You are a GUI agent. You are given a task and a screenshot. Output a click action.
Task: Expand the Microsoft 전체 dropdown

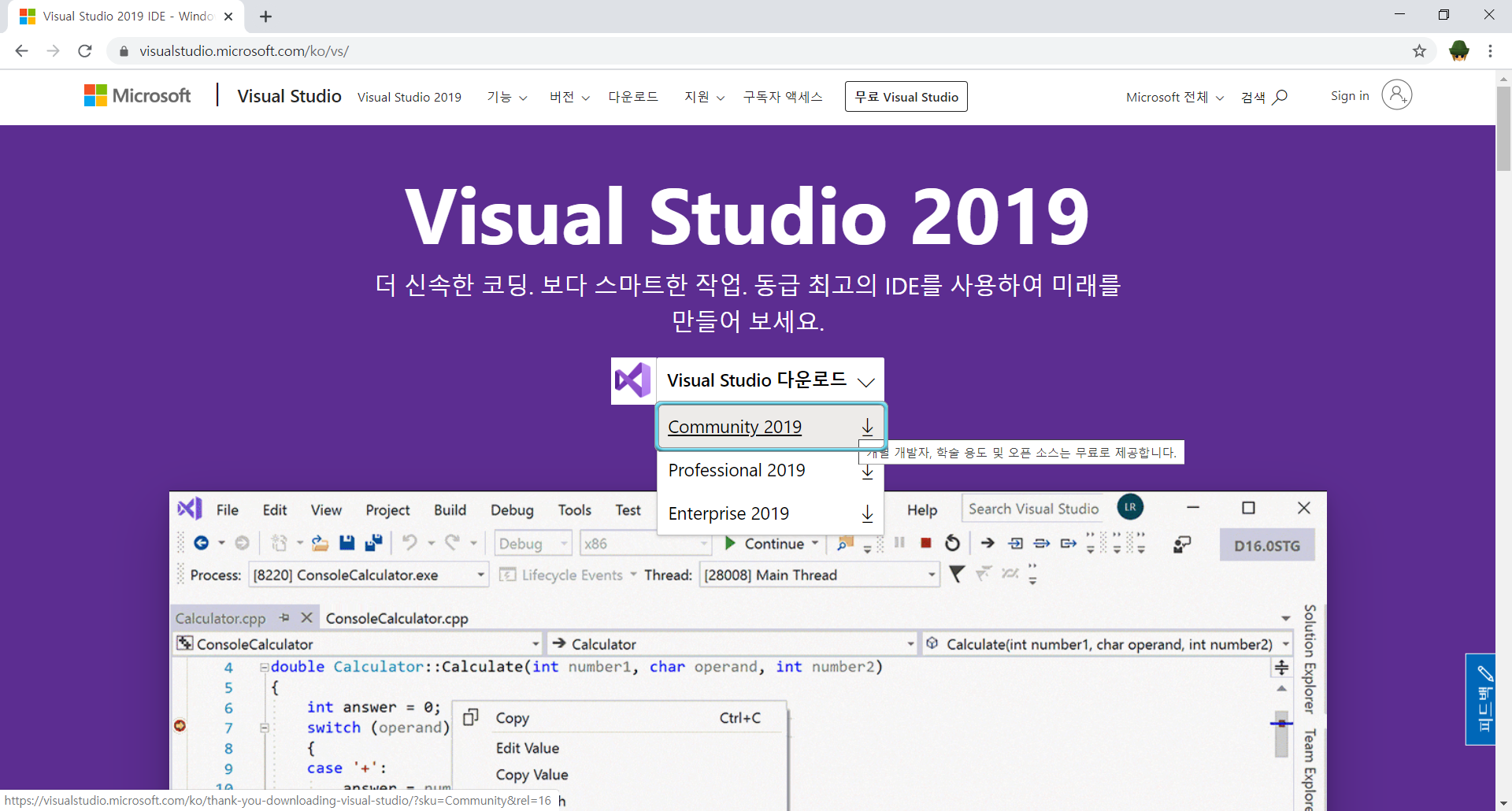tap(1174, 97)
